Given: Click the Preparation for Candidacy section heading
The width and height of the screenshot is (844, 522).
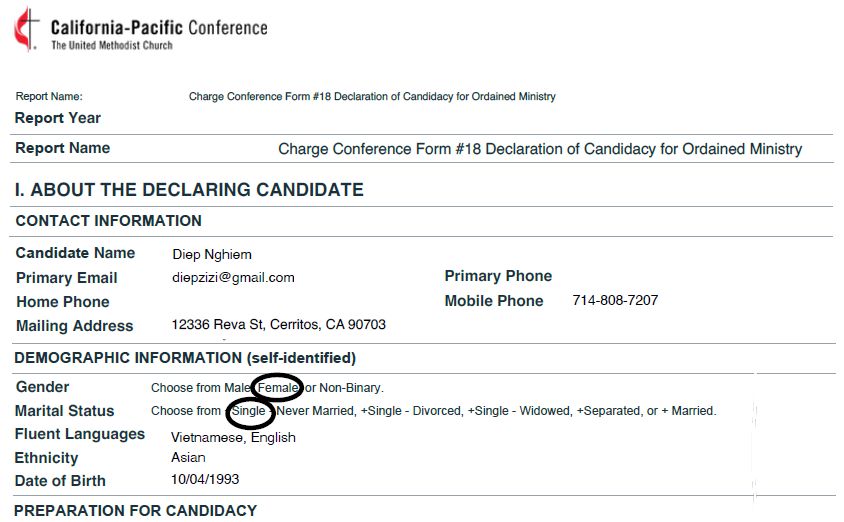Looking at the screenshot, I should coord(136,510).
